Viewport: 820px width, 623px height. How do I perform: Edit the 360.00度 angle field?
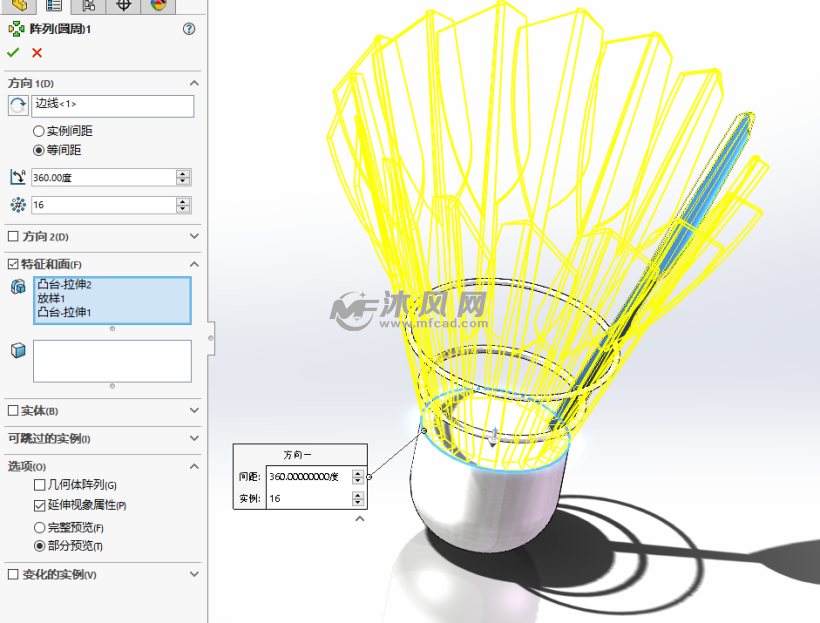point(104,177)
